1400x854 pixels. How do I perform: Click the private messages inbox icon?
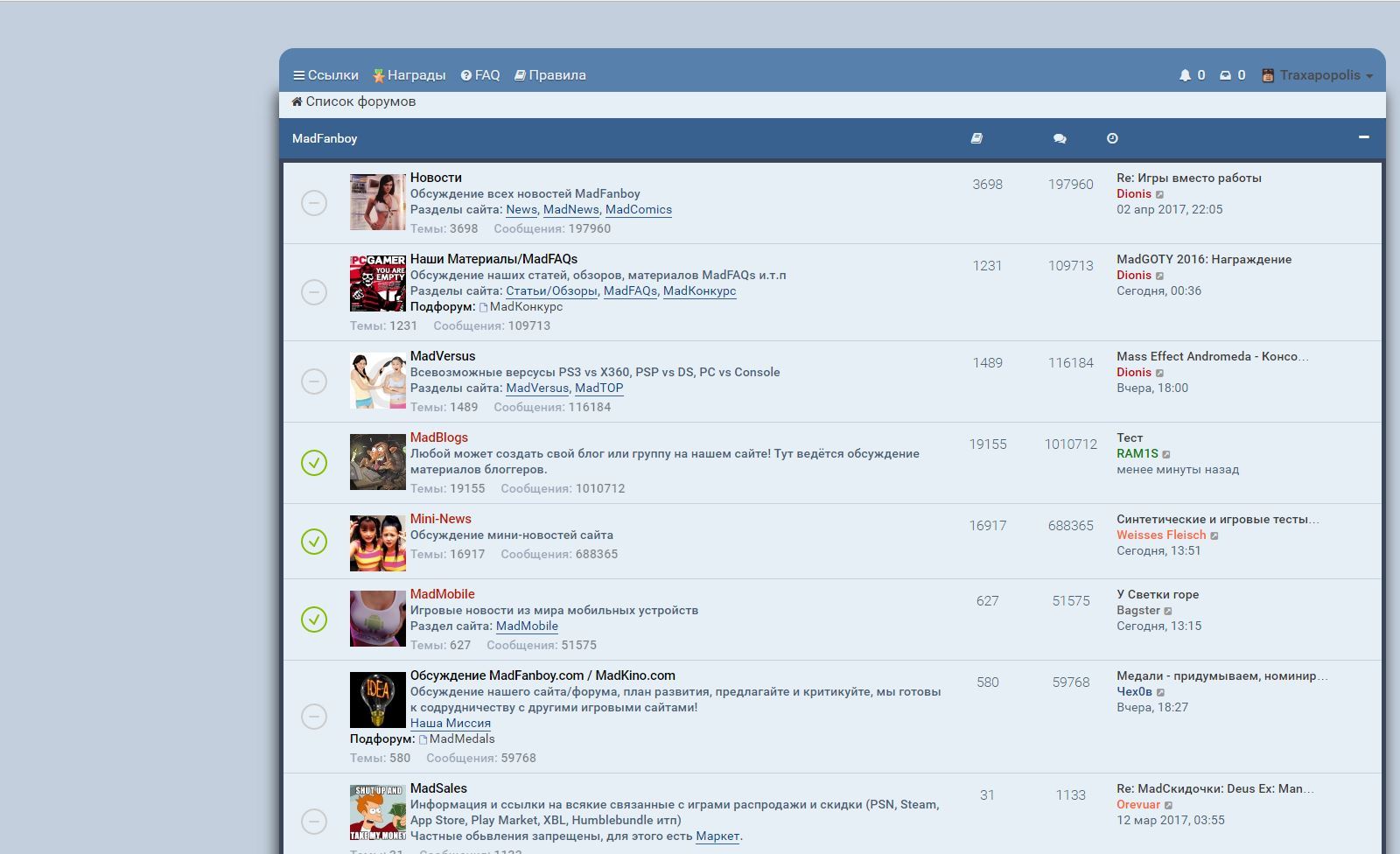pyautogui.click(x=1225, y=75)
